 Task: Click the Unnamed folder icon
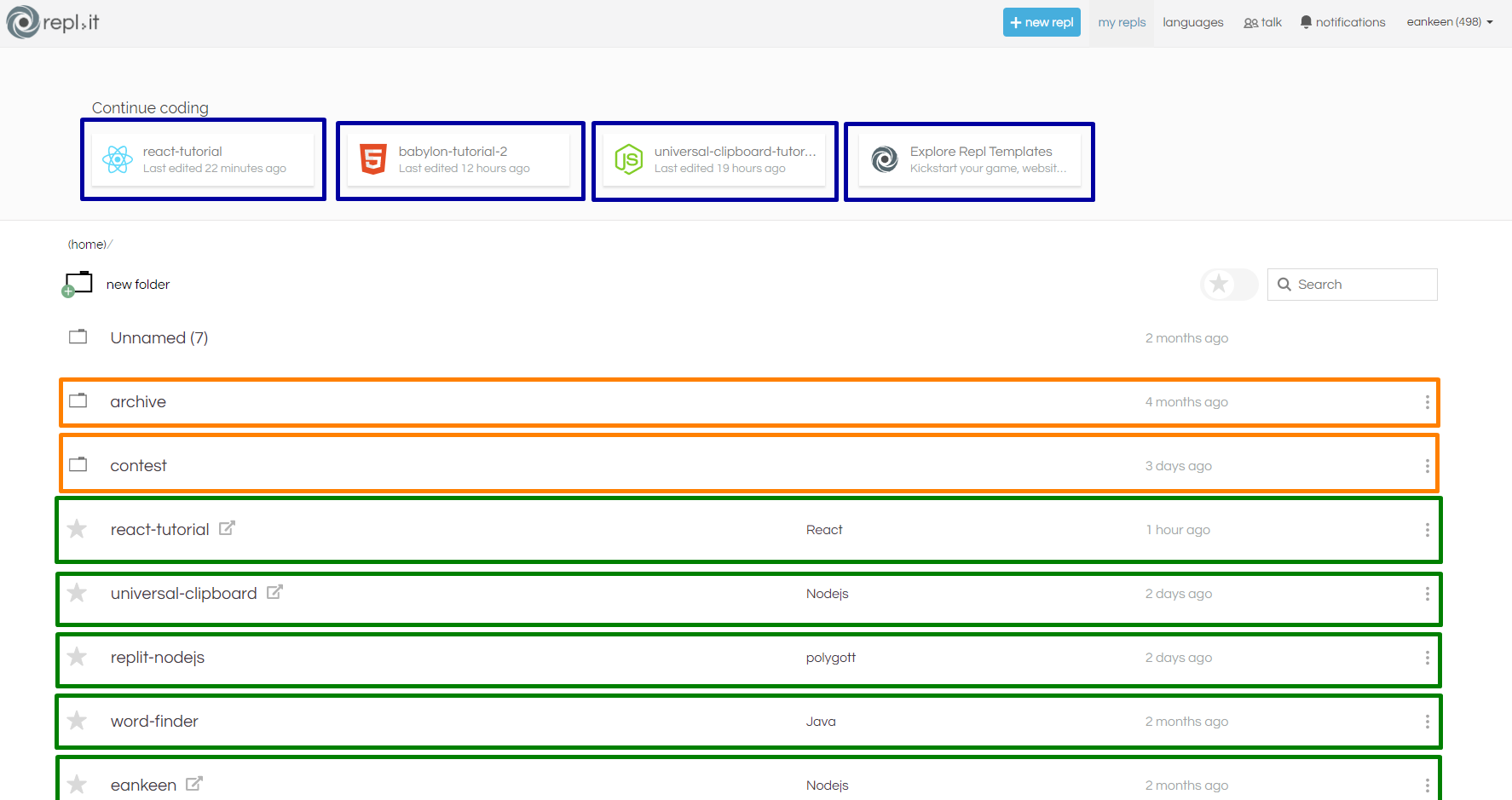point(78,337)
